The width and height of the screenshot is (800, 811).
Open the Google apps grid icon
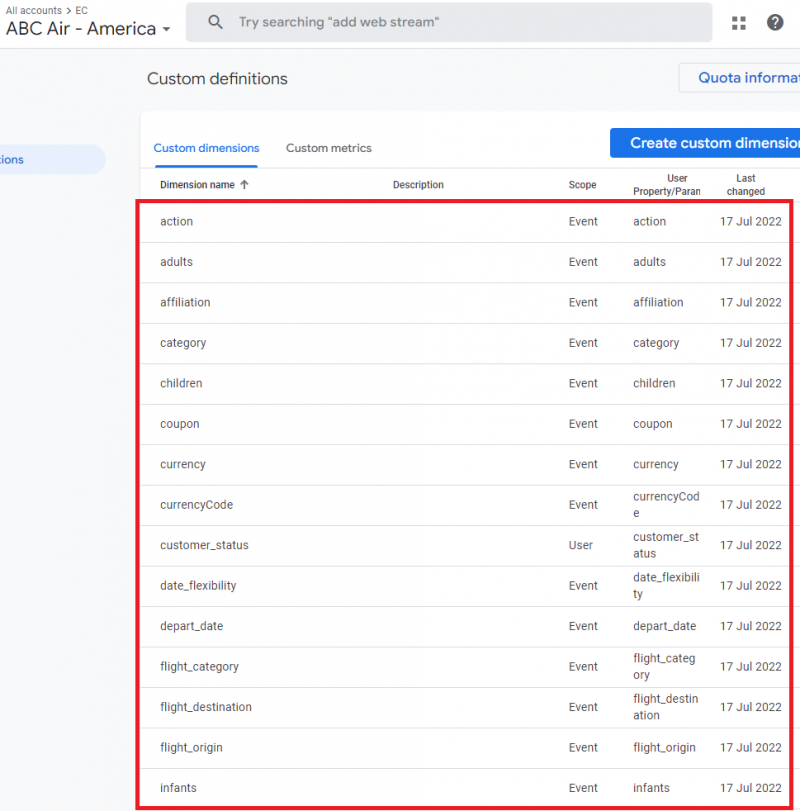(x=739, y=23)
